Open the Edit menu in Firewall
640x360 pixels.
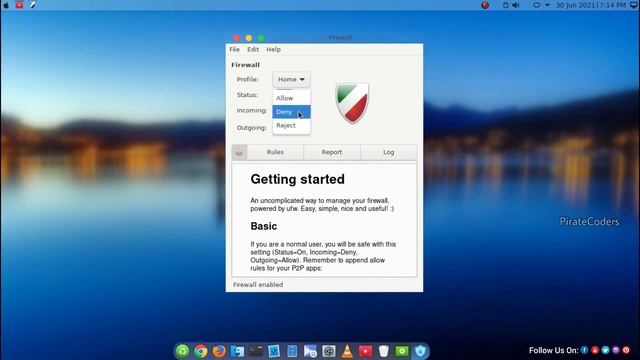point(253,49)
